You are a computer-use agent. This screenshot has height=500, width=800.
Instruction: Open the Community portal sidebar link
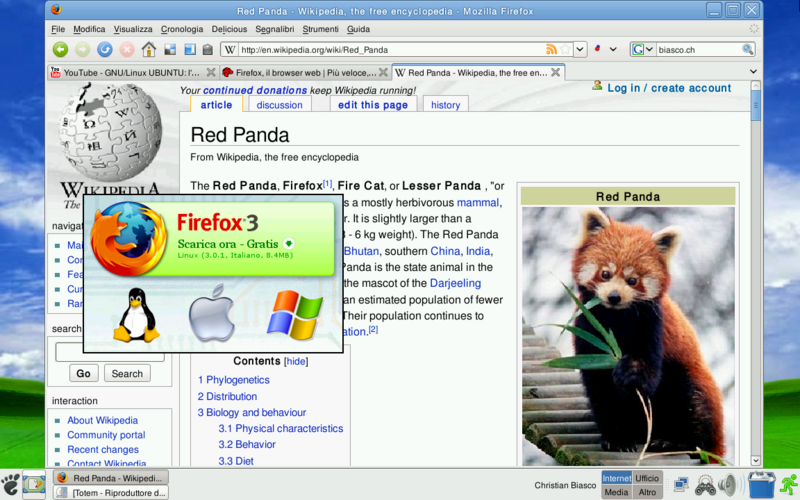point(106,435)
